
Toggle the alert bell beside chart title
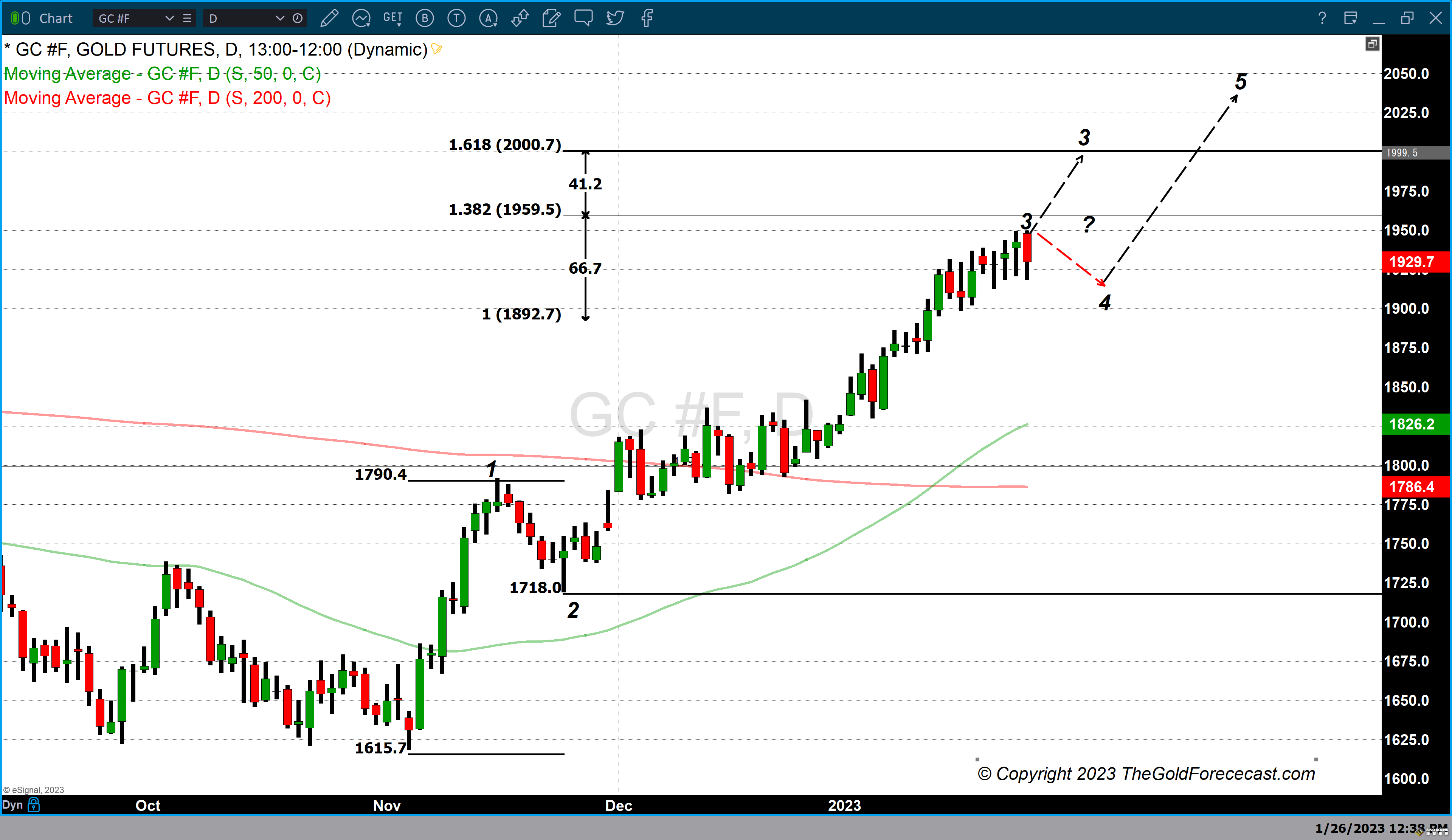pos(437,49)
